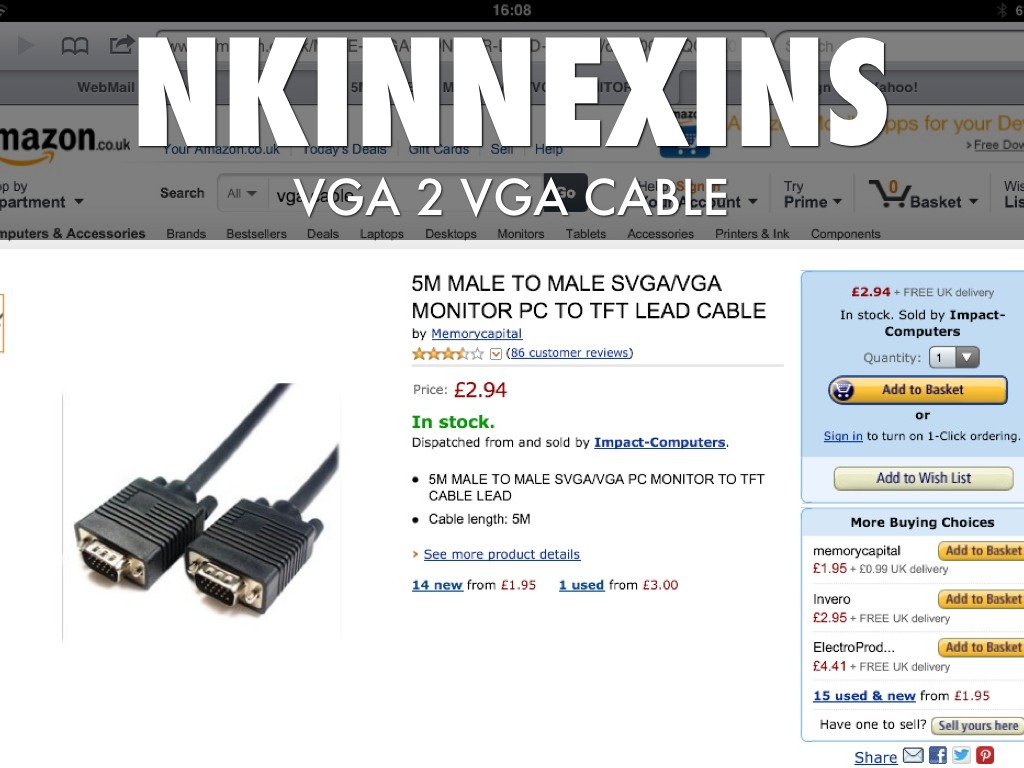Add Invero offer to basket
Screen dimensions: 1024x768
(x=981, y=599)
